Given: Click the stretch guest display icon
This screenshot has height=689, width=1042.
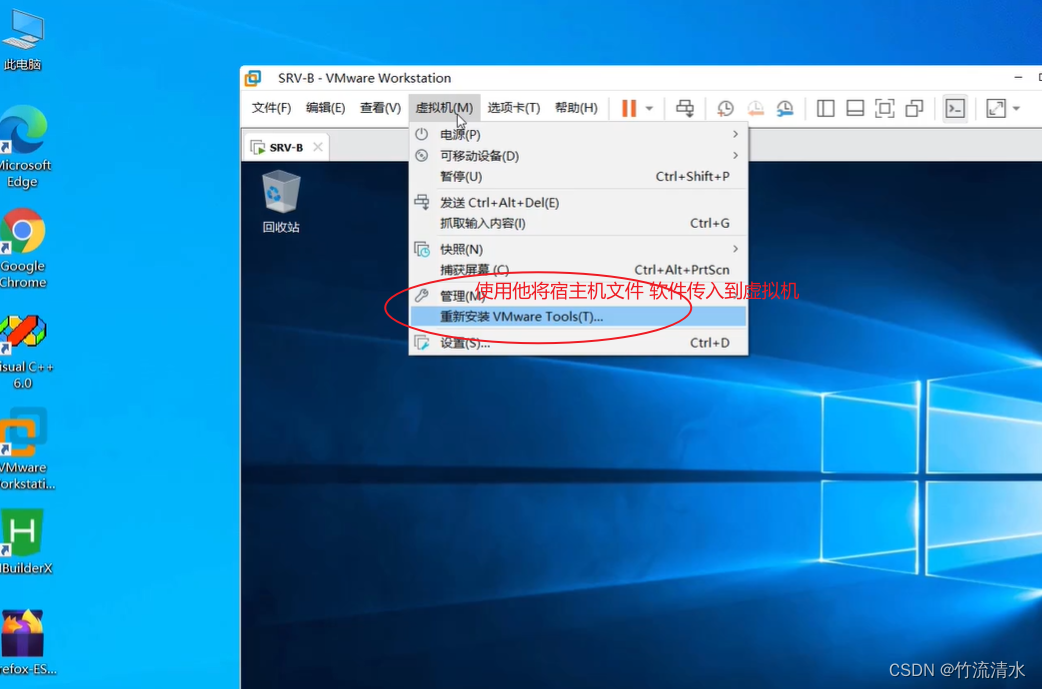Looking at the screenshot, I should coord(995,108).
